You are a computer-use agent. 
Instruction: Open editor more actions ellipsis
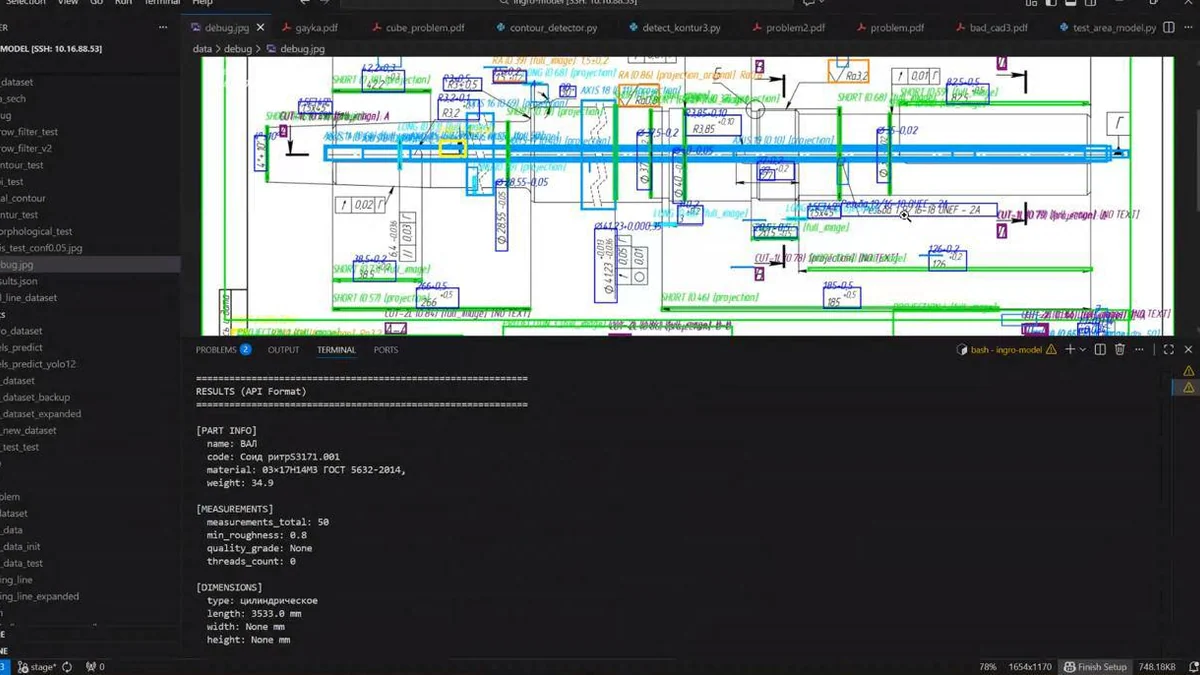click(x=1187, y=28)
